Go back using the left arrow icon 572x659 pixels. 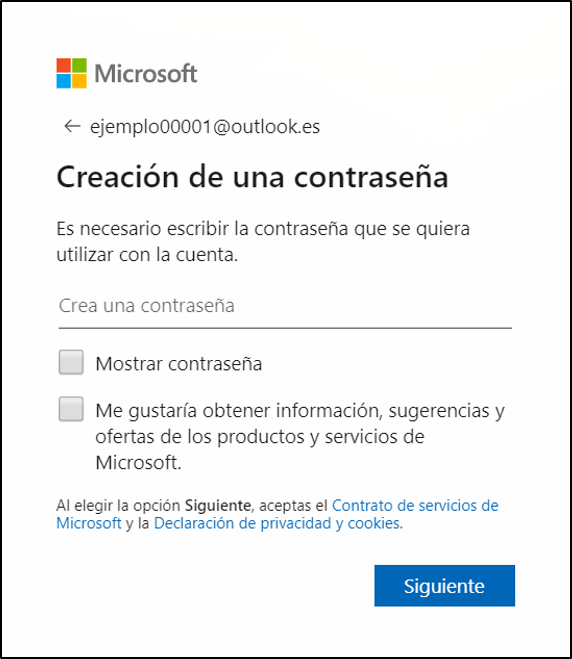pos(72,126)
